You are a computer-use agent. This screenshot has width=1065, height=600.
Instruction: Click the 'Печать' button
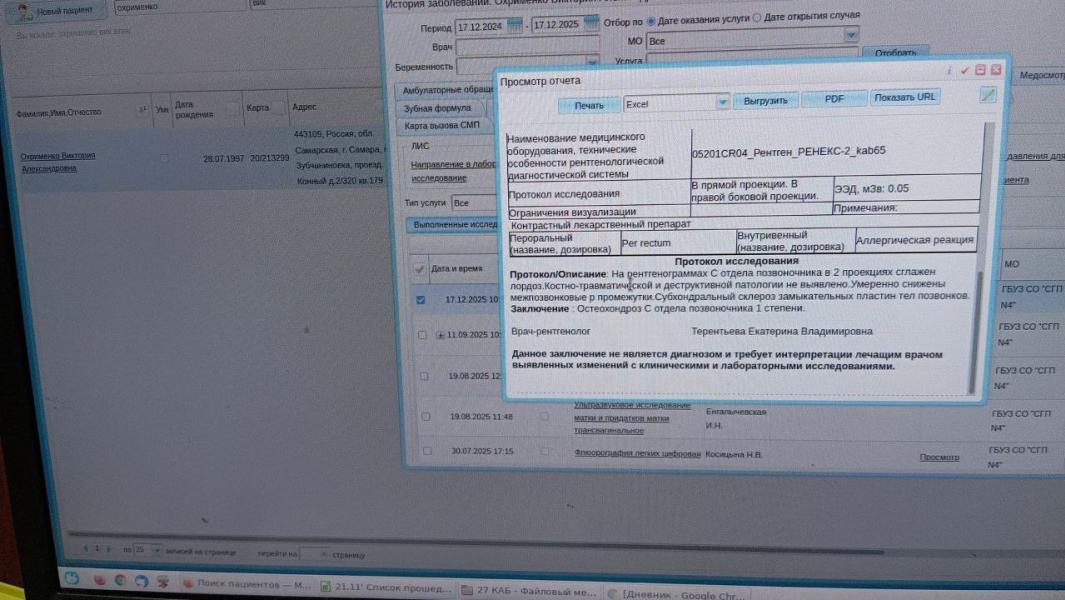pos(589,104)
